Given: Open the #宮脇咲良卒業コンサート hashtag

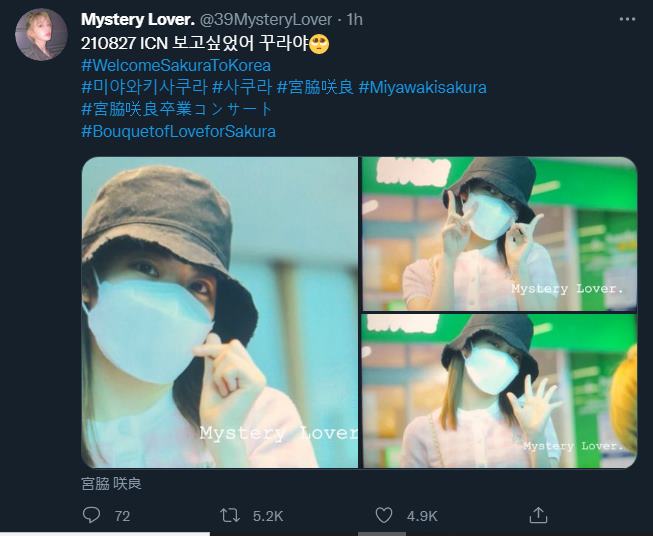Looking at the screenshot, I should tap(177, 110).
